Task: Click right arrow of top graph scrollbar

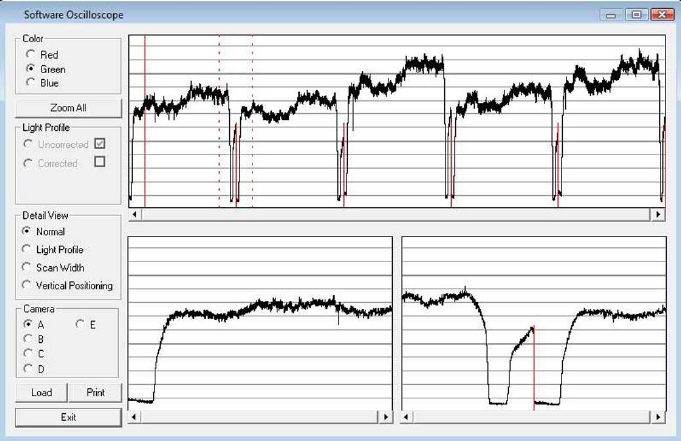Action: tap(658, 214)
